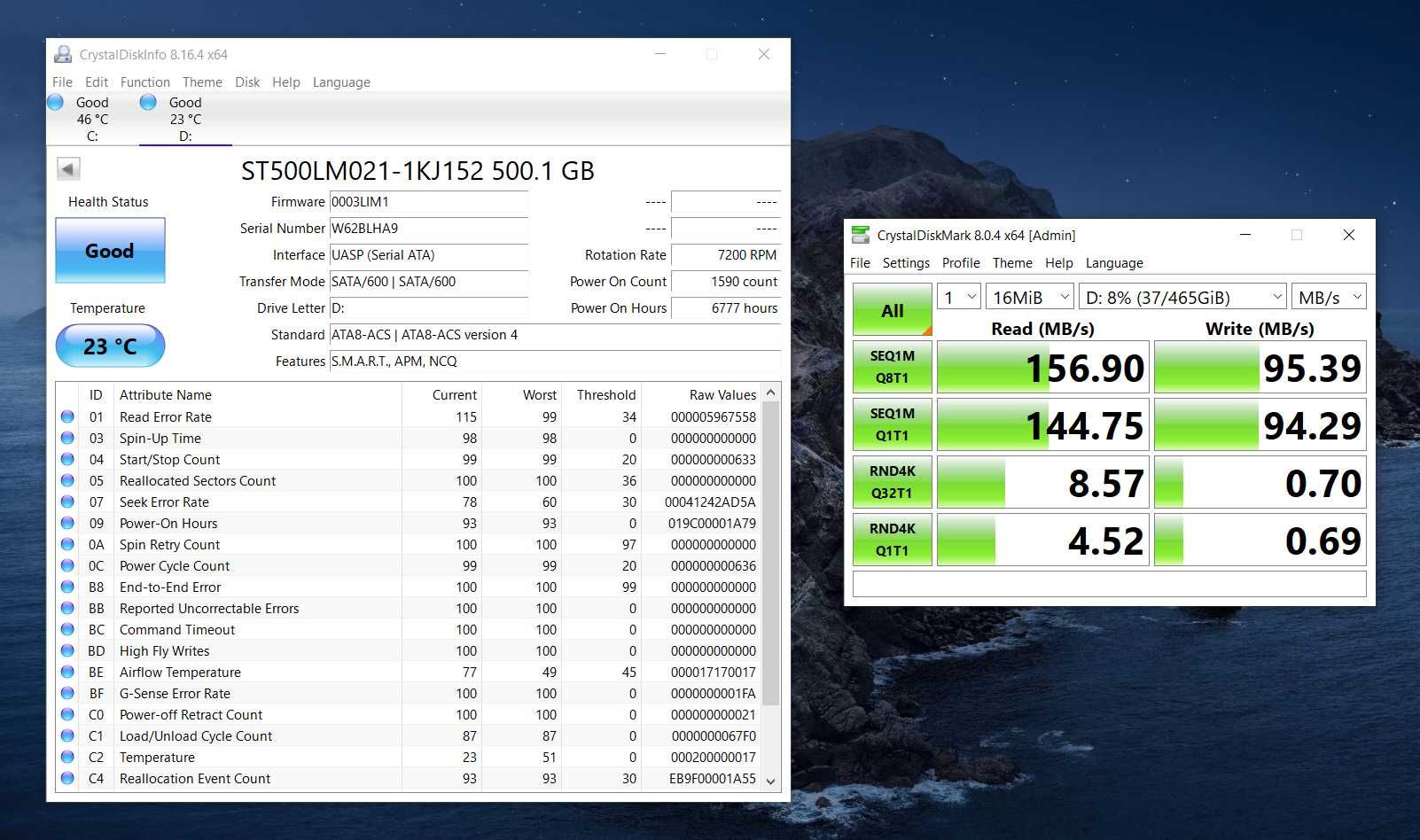
Task: Click scroll up arrow of attribute list
Action: [x=770, y=393]
